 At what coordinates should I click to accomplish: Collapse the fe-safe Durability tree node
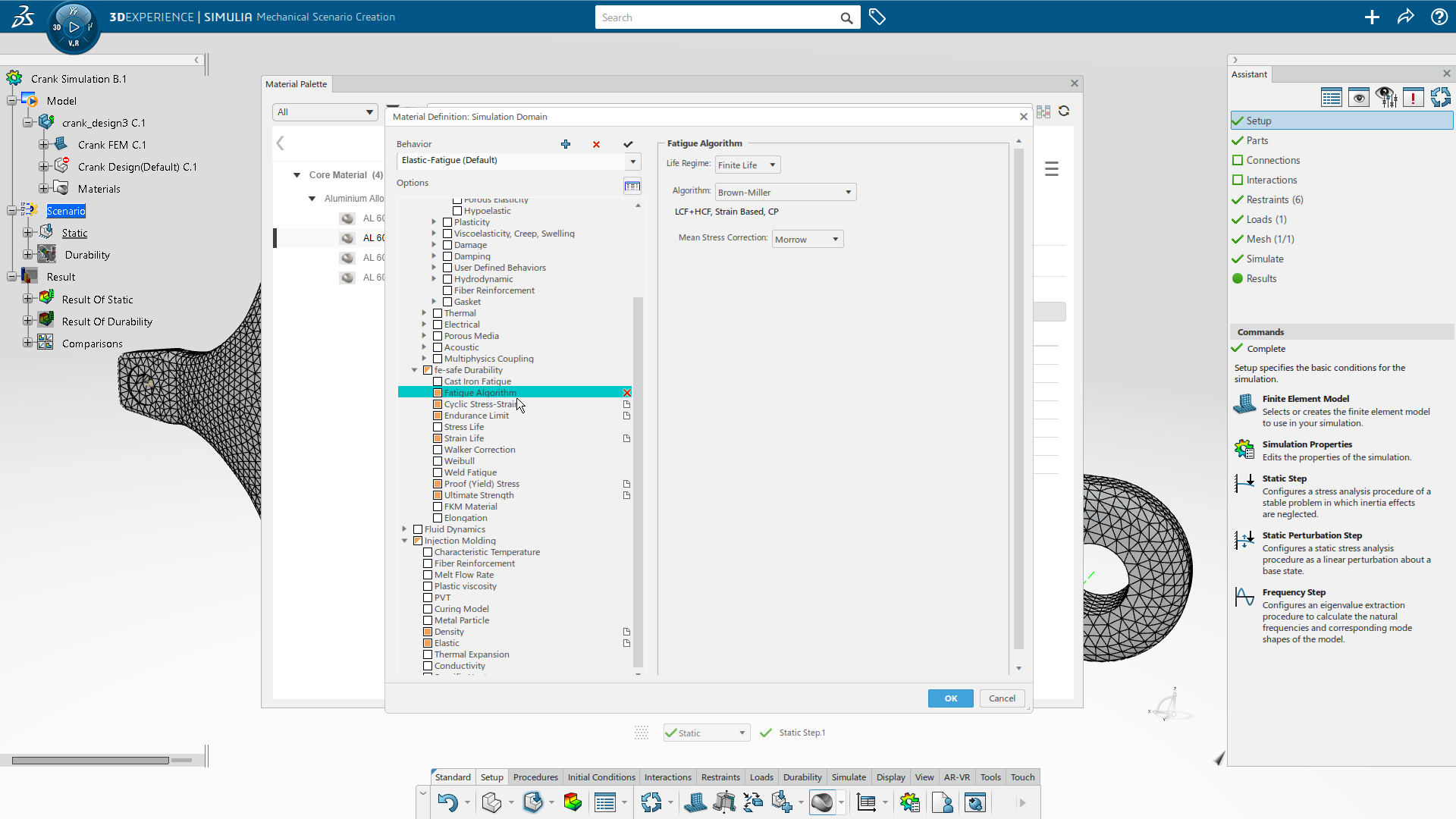(415, 370)
